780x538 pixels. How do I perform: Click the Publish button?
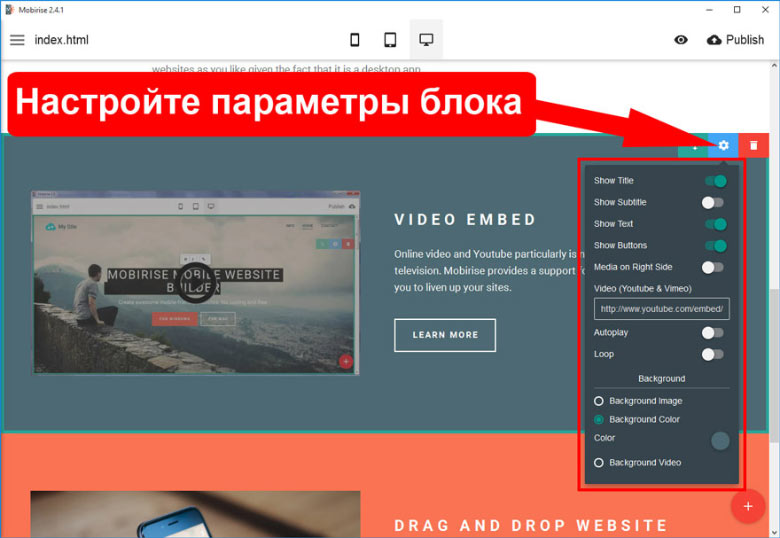pos(735,40)
